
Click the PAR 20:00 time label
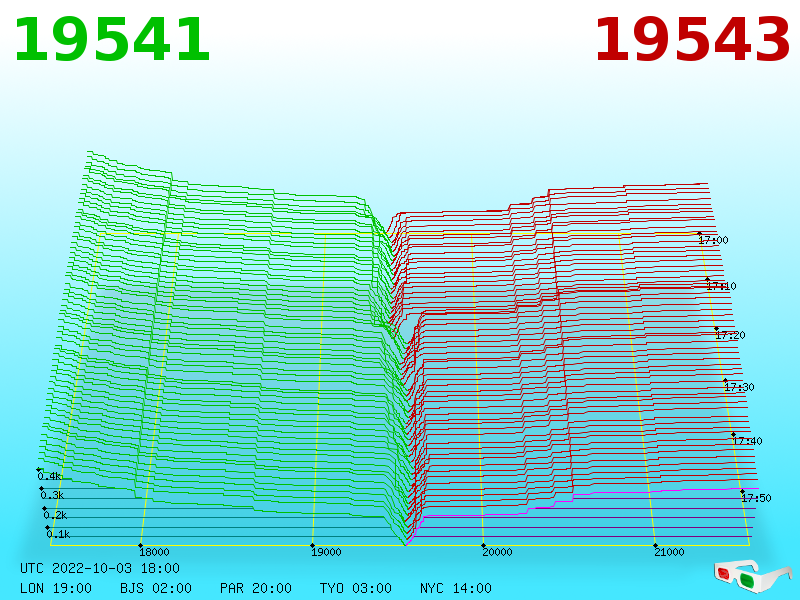pos(256,588)
